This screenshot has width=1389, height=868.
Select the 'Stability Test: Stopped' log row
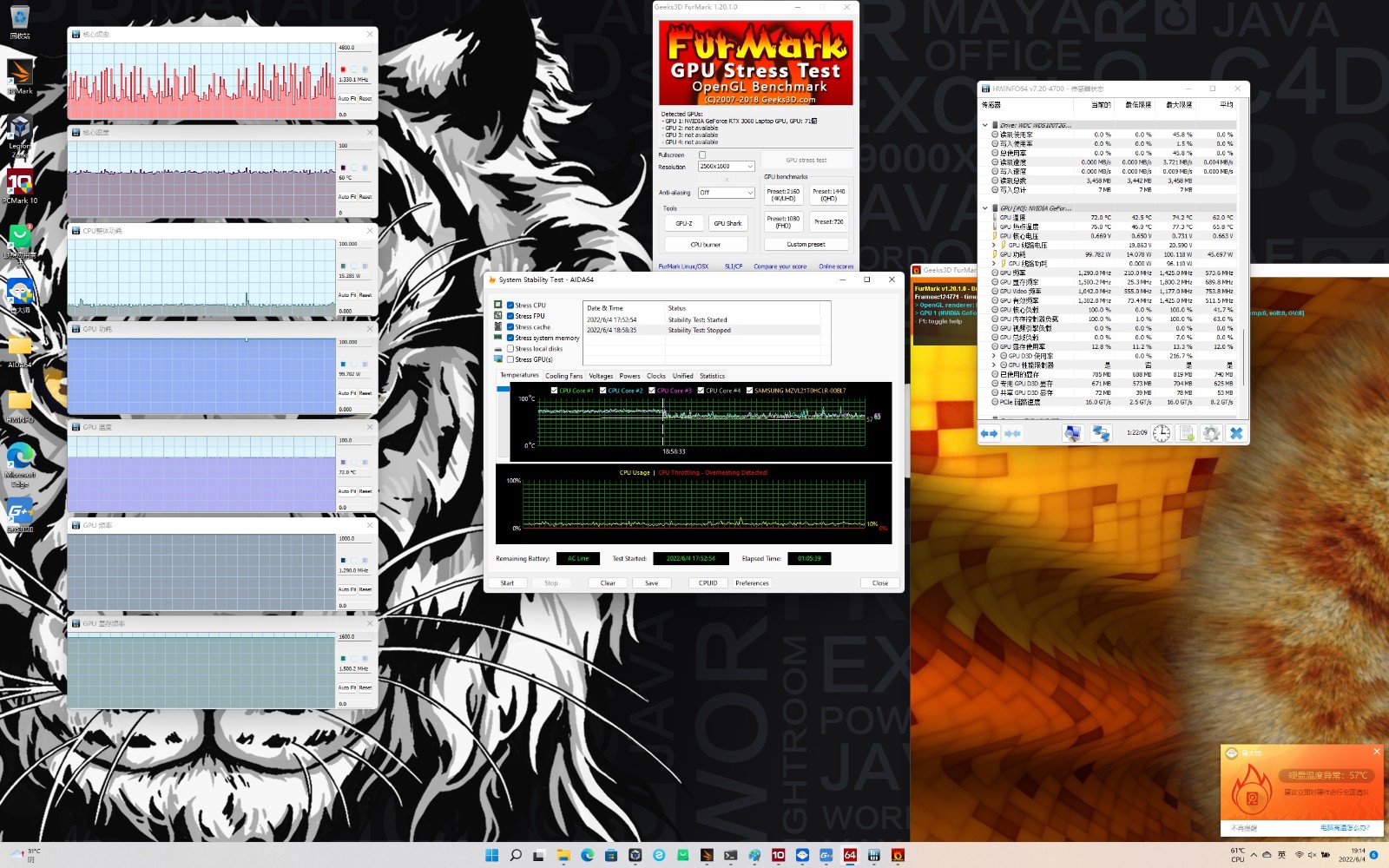point(701,330)
